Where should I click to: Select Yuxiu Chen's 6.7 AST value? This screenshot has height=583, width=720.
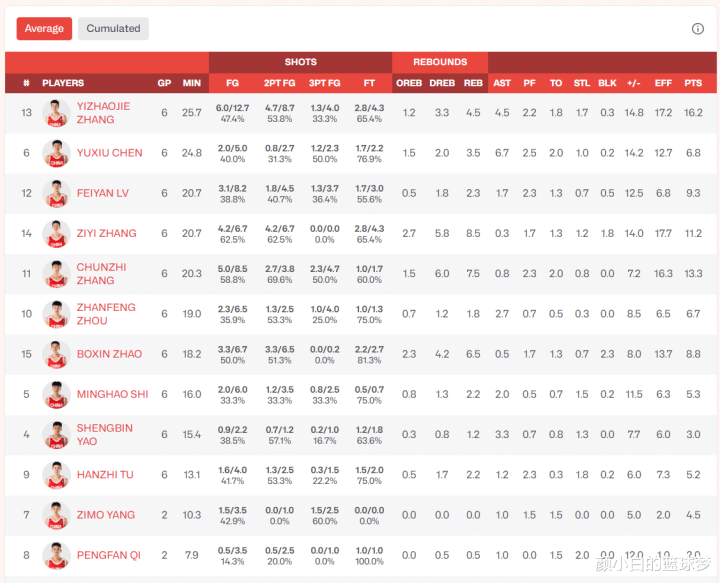502,153
